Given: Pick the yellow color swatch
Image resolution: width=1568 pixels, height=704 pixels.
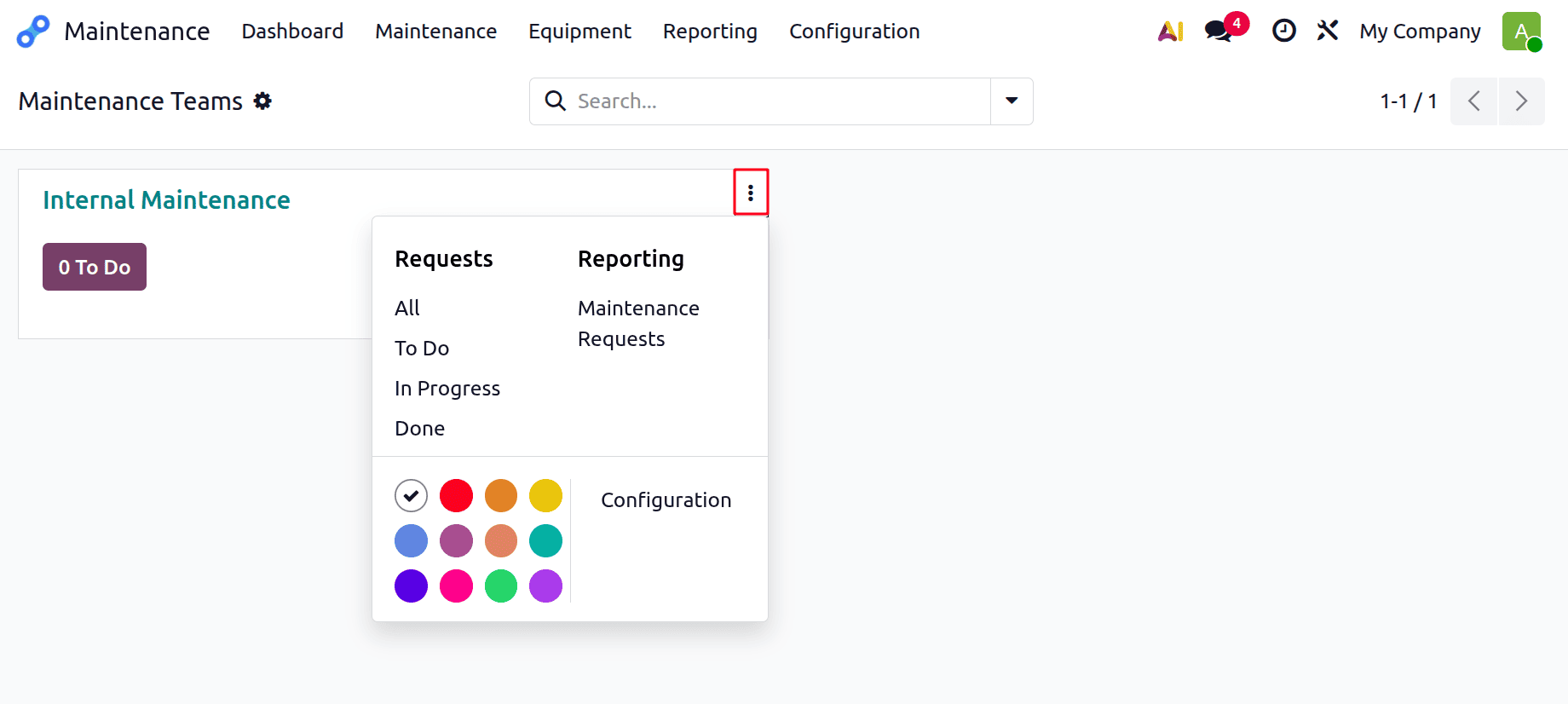Looking at the screenshot, I should 545,495.
